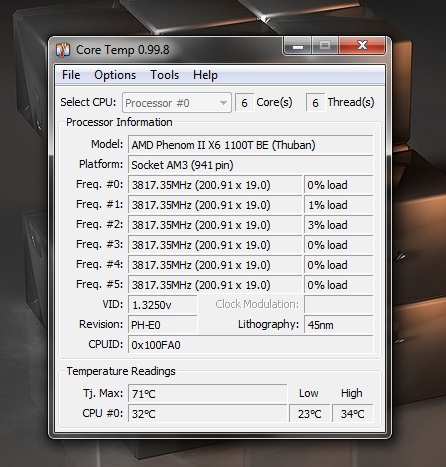Click the CPUID 0x100FA0 field
This screenshot has width=446, height=467.
[x=250, y=345]
